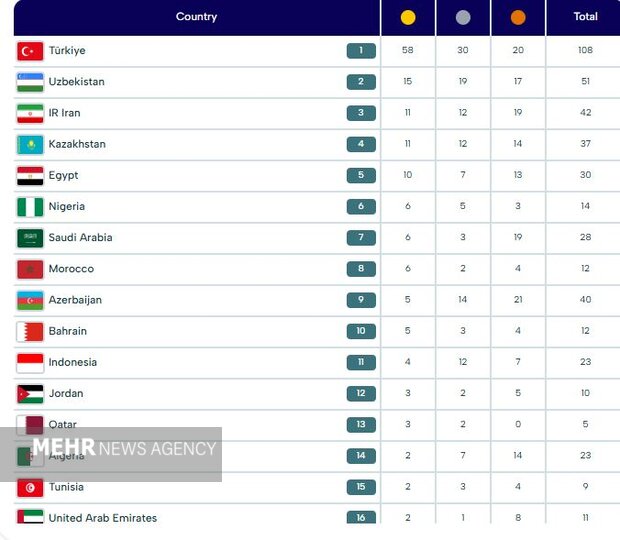620x540 pixels.
Task: Click the Morocco flag icon
Action: coord(30,269)
